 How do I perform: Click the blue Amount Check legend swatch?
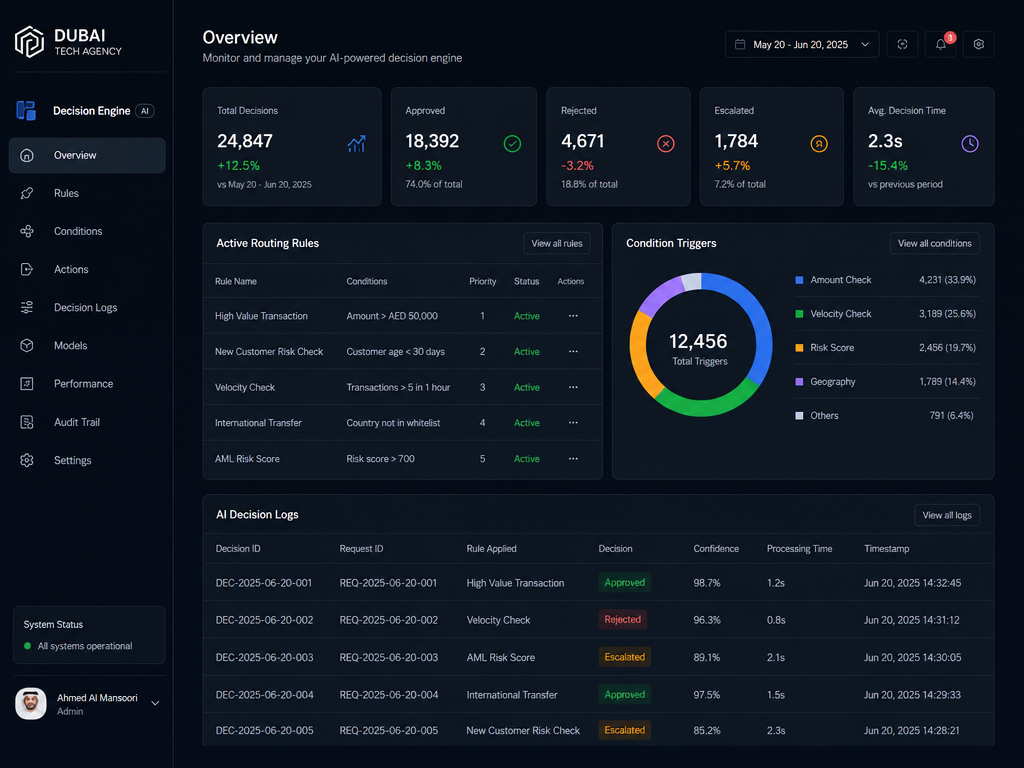[799, 280]
